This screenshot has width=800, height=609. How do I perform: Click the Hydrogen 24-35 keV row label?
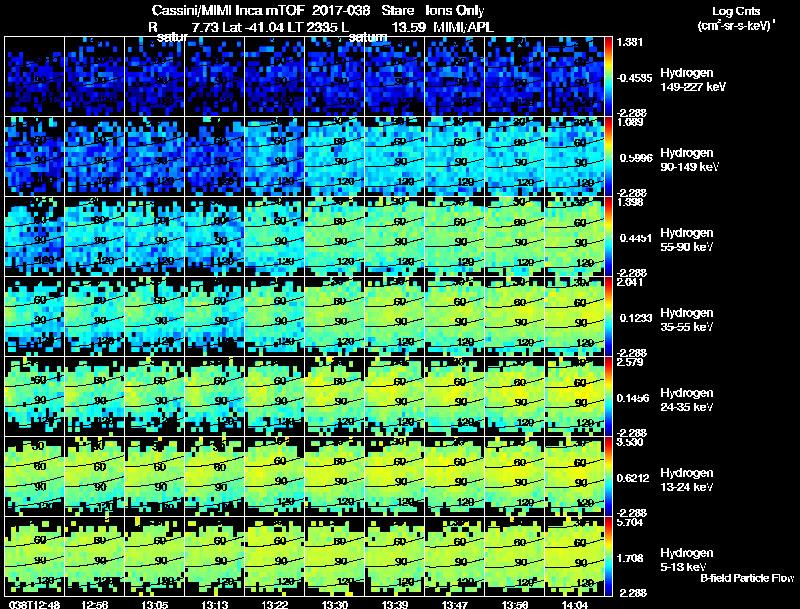pyautogui.click(x=687, y=399)
